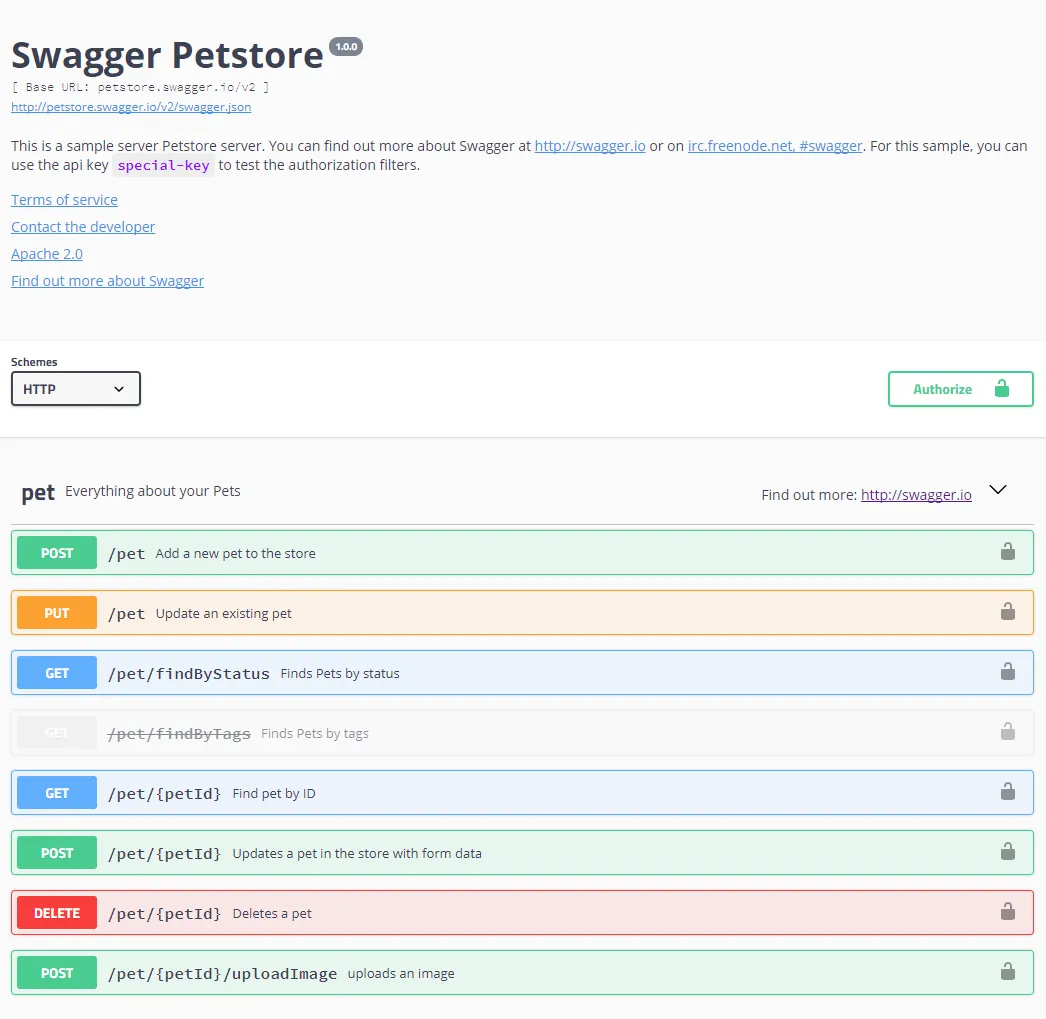This screenshot has width=1046, height=1019.
Task: Click lock icon on GET /pet/findByStatus row
Action: pyautogui.click(x=1008, y=672)
